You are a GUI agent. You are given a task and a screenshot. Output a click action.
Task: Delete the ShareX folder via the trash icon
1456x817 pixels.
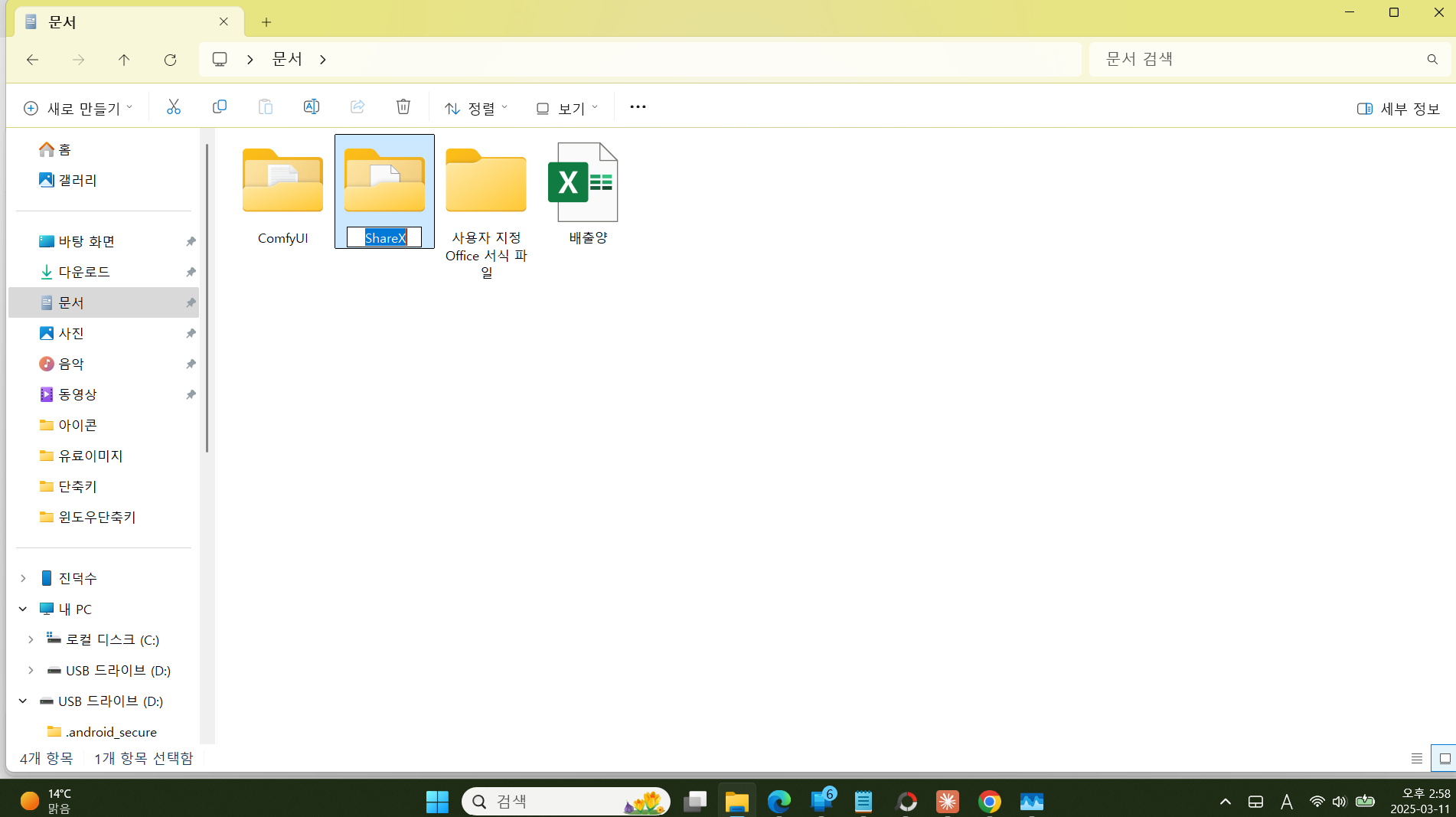click(403, 106)
